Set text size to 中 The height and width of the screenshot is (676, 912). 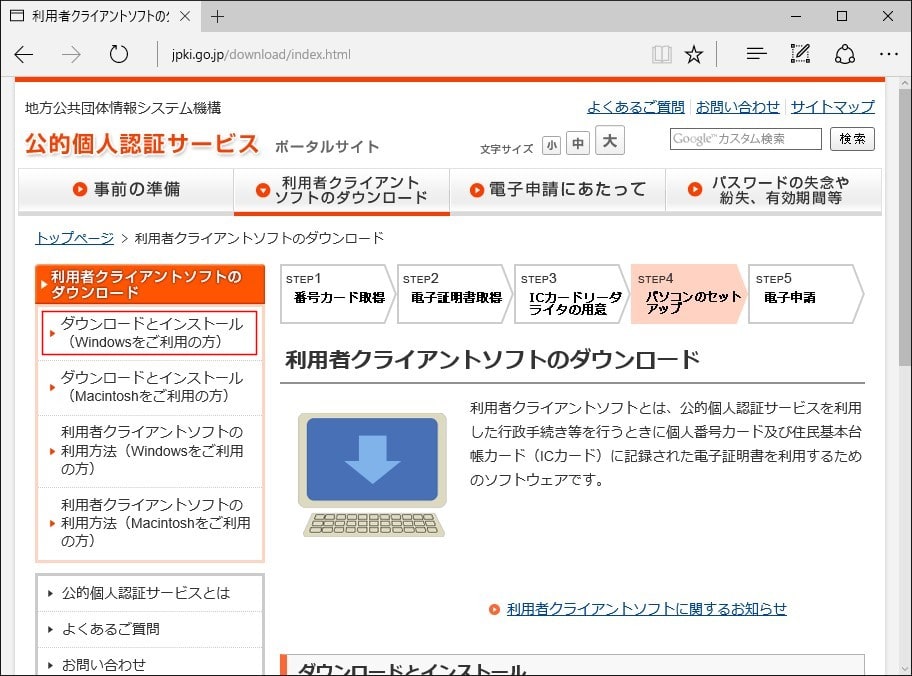[x=578, y=145]
